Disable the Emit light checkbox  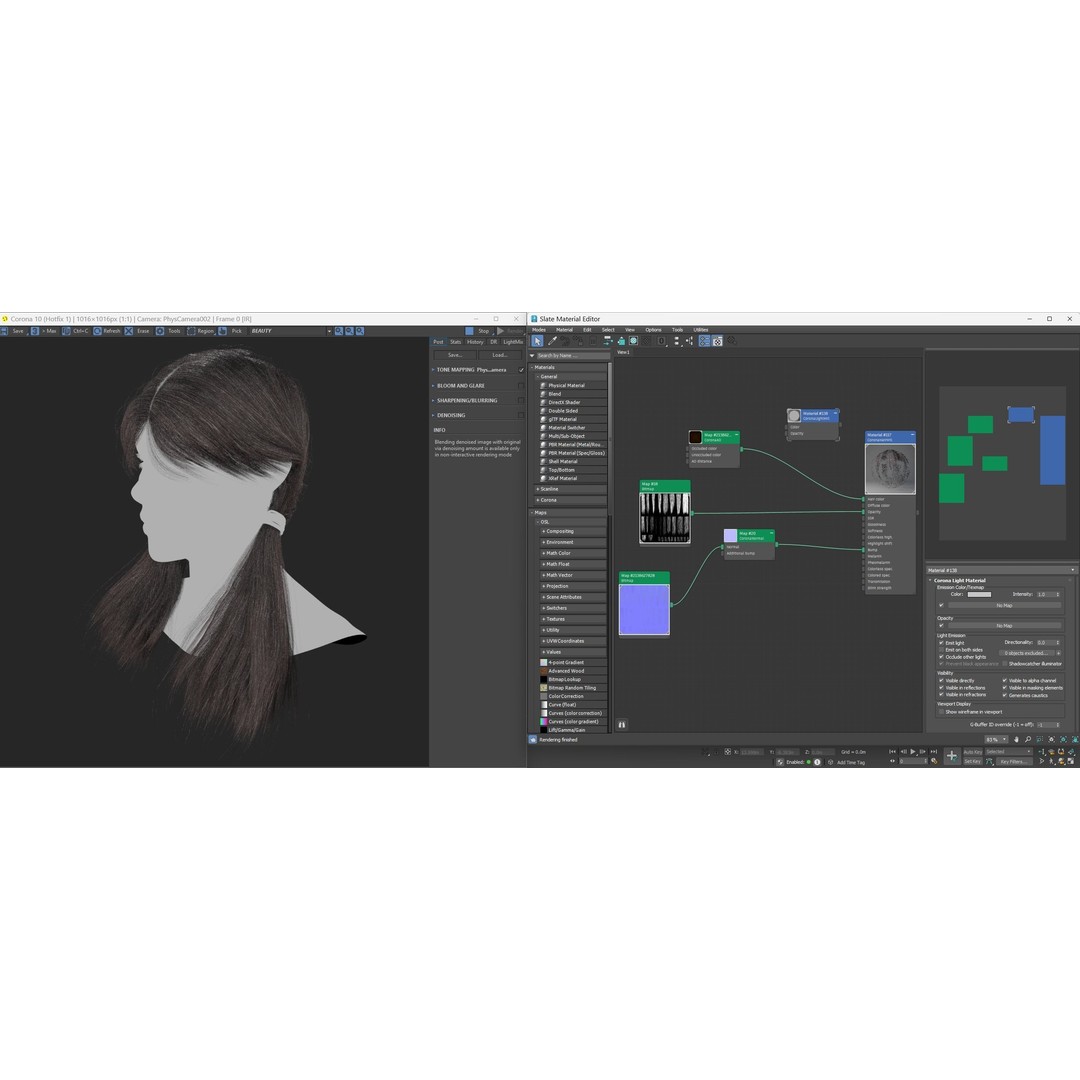pos(941,643)
